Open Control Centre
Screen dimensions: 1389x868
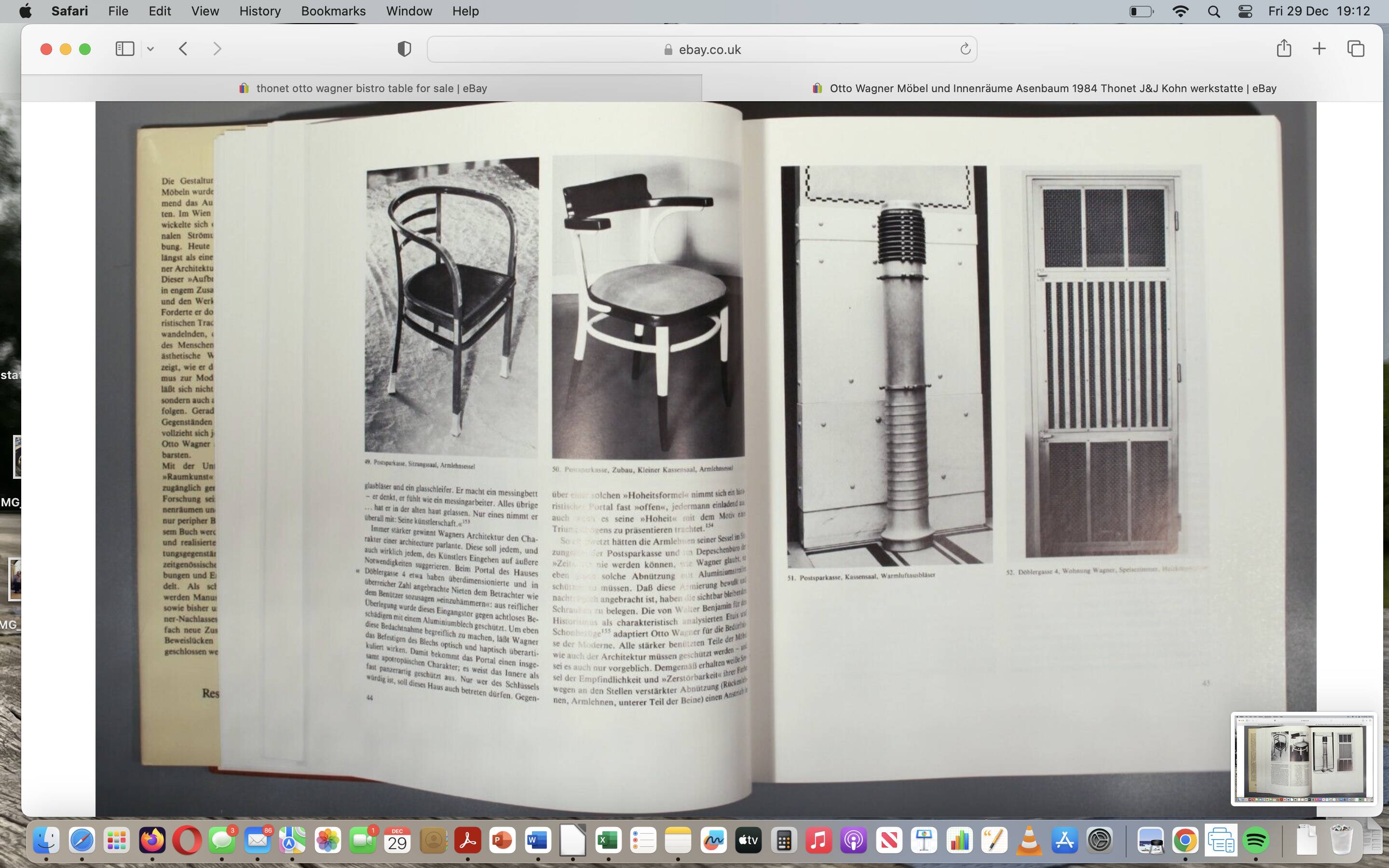click(x=1245, y=12)
